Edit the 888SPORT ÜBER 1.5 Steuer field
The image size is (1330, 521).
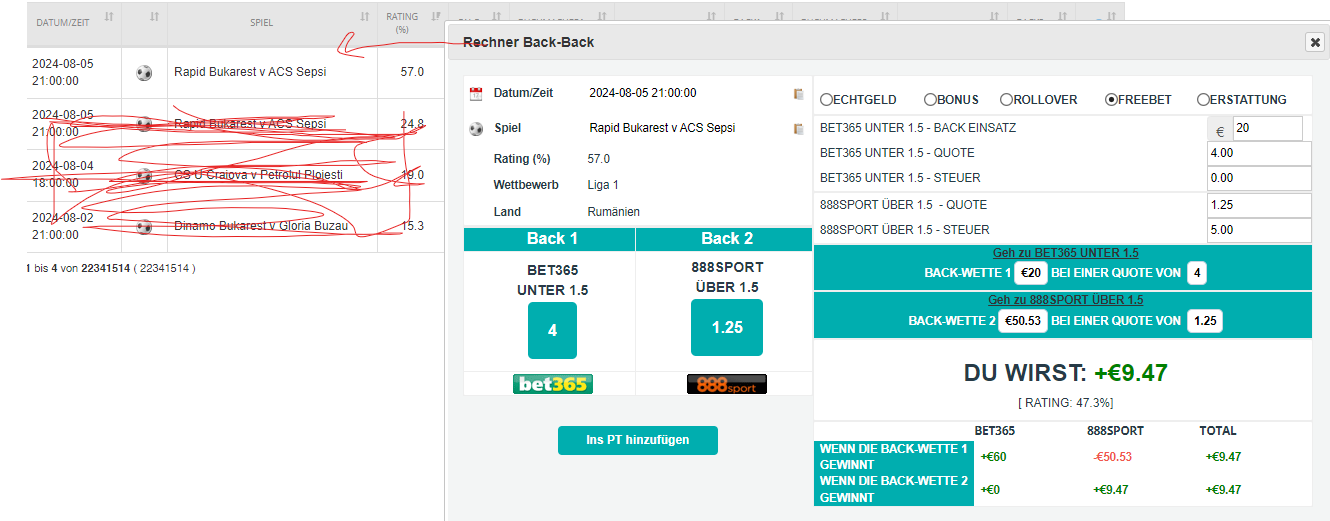(1259, 230)
